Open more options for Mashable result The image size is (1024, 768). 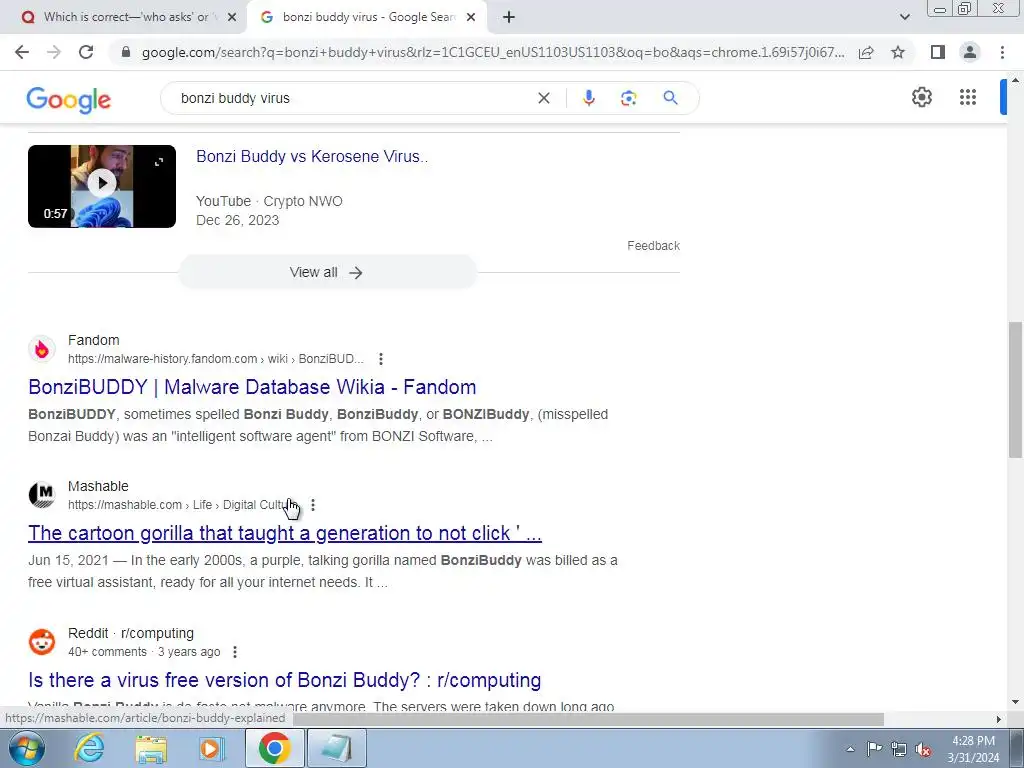(313, 505)
